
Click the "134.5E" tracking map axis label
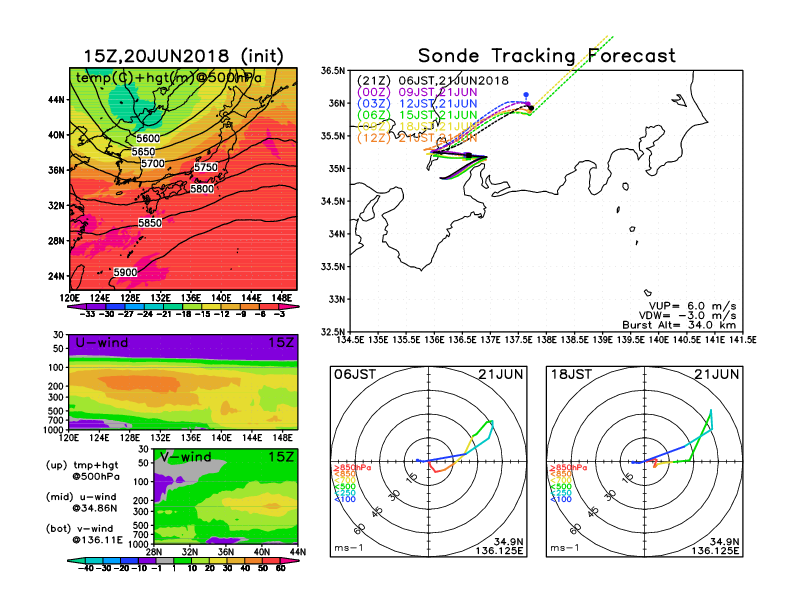tap(350, 340)
